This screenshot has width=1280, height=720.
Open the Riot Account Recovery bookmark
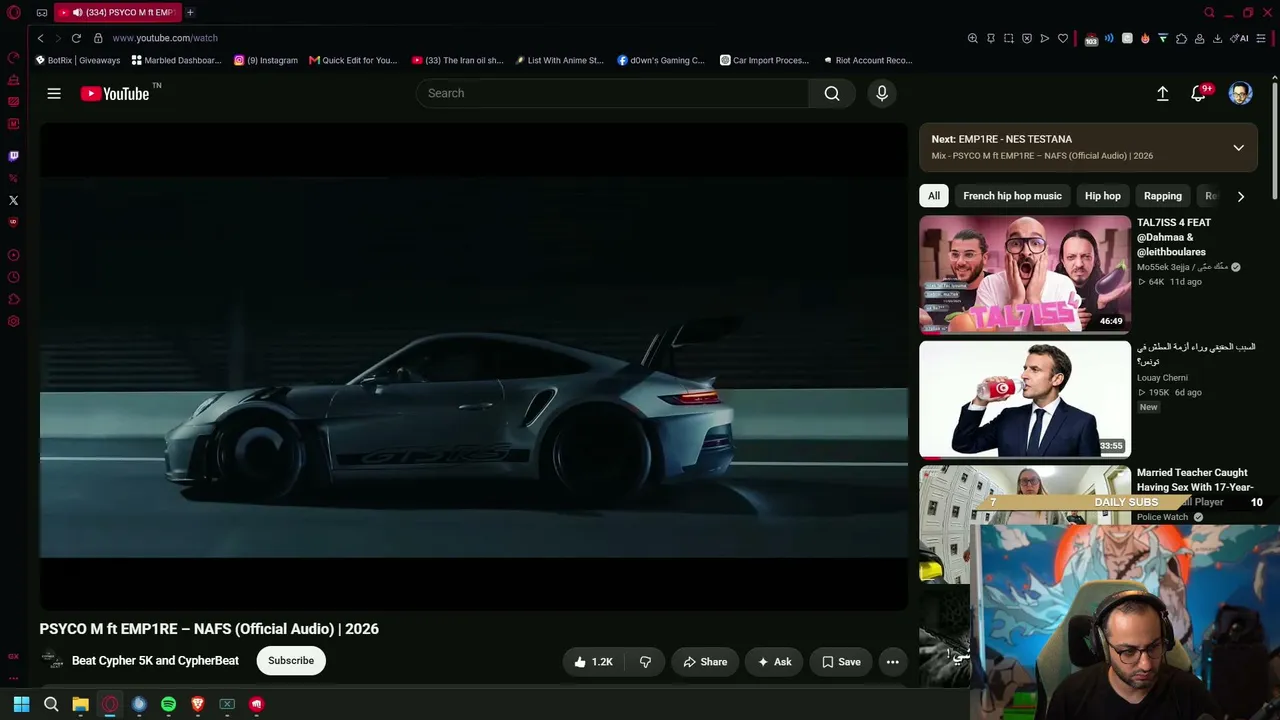point(868,60)
